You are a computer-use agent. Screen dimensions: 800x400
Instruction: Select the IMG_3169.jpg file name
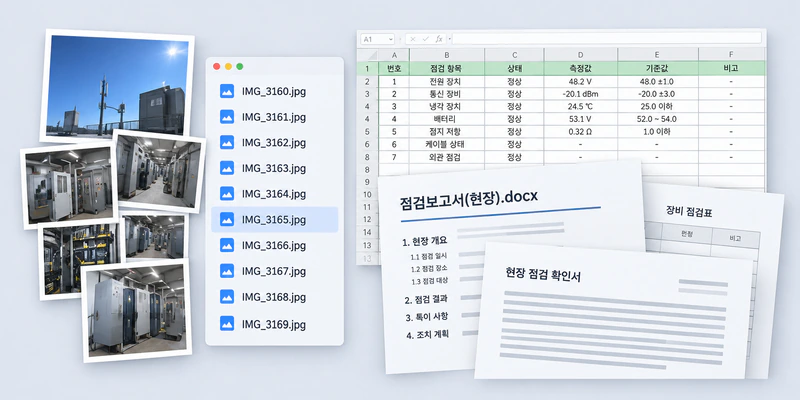[x=274, y=324]
